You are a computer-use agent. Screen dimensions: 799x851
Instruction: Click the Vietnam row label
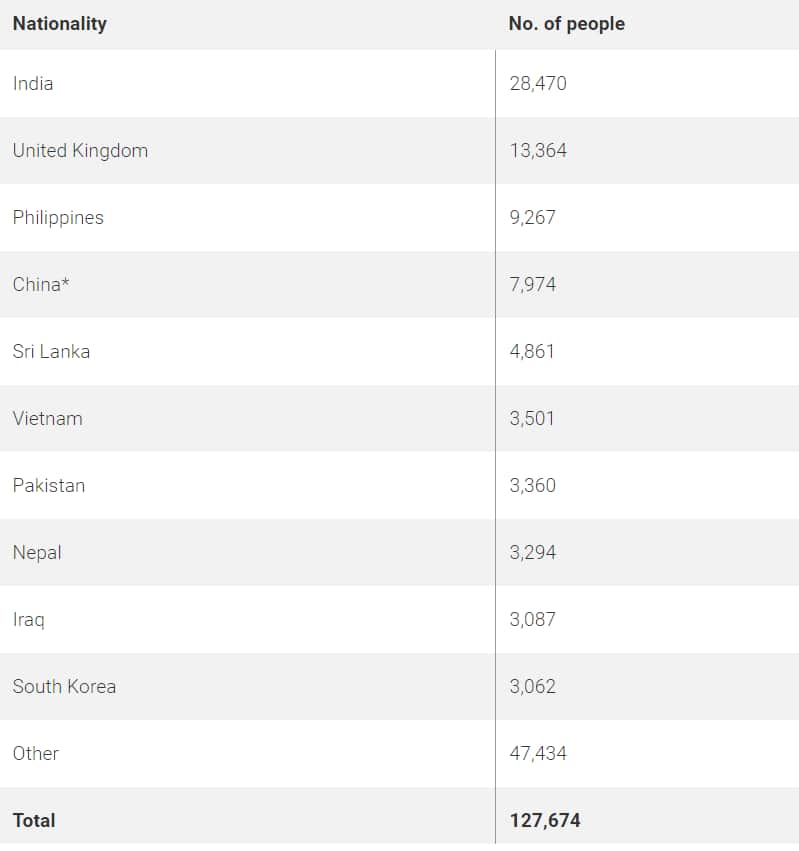click(x=48, y=419)
